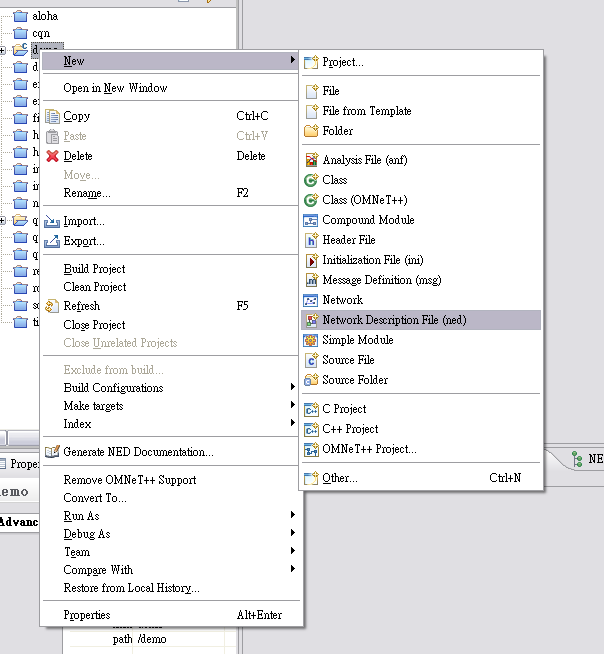Select the Class (OMNeT++) icon
Screen dimensions: 604x654
tap(312, 200)
